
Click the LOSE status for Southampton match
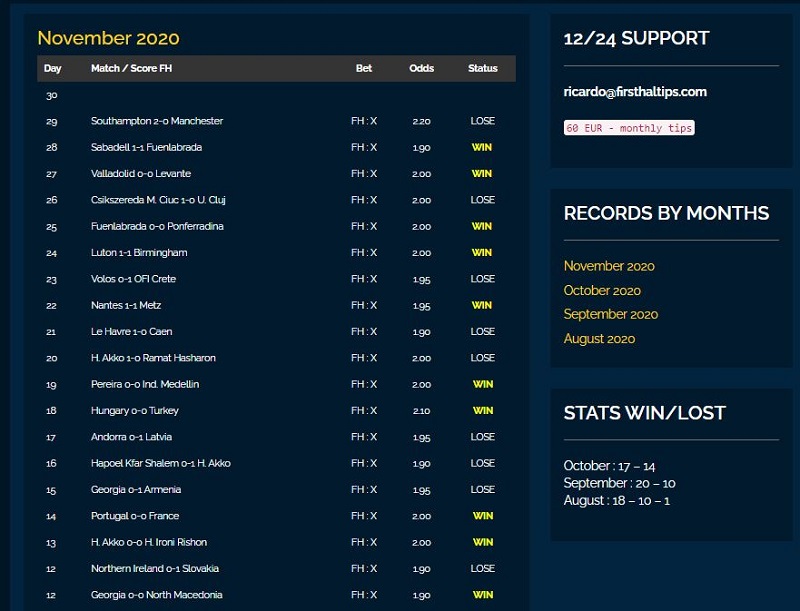tap(483, 121)
